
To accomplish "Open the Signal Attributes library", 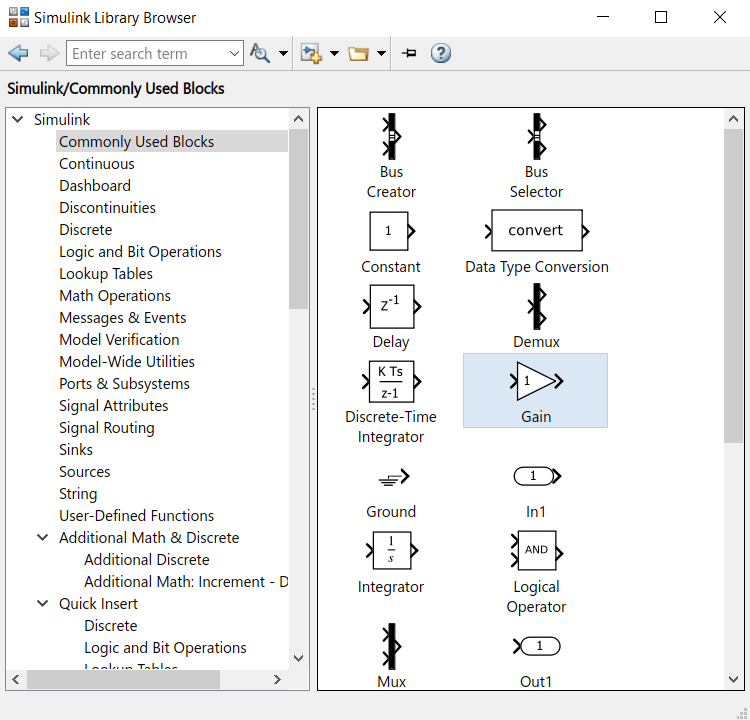I will 113,405.
